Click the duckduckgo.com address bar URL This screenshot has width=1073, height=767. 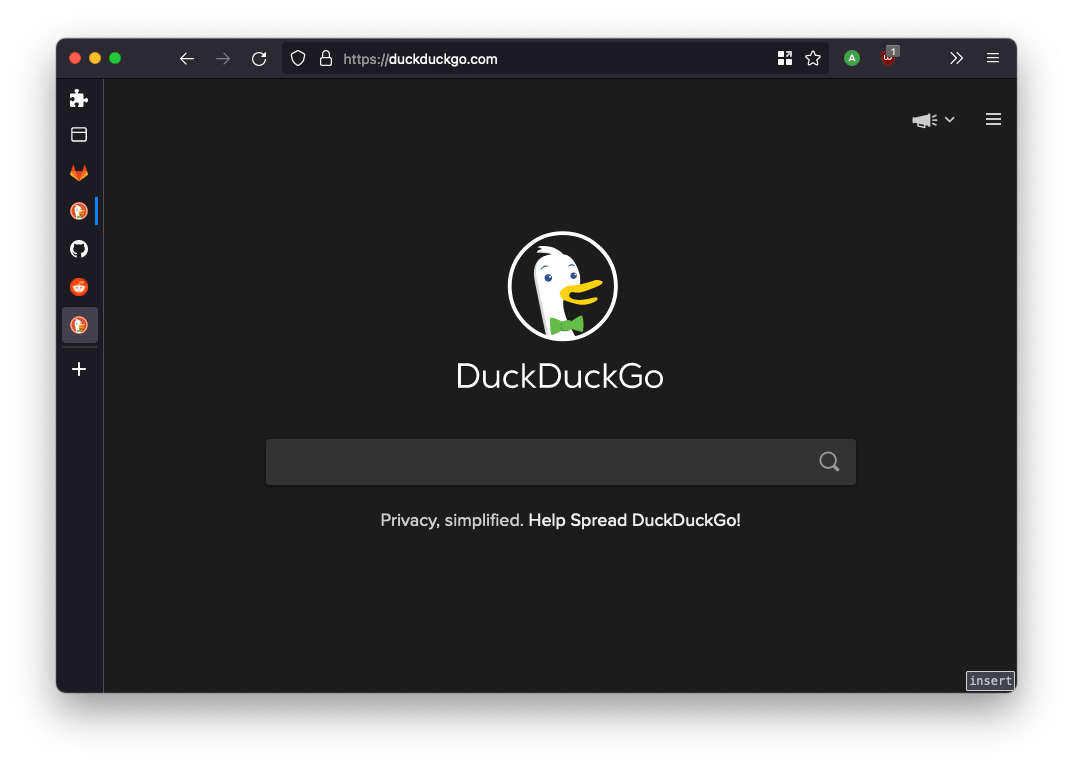click(x=420, y=60)
